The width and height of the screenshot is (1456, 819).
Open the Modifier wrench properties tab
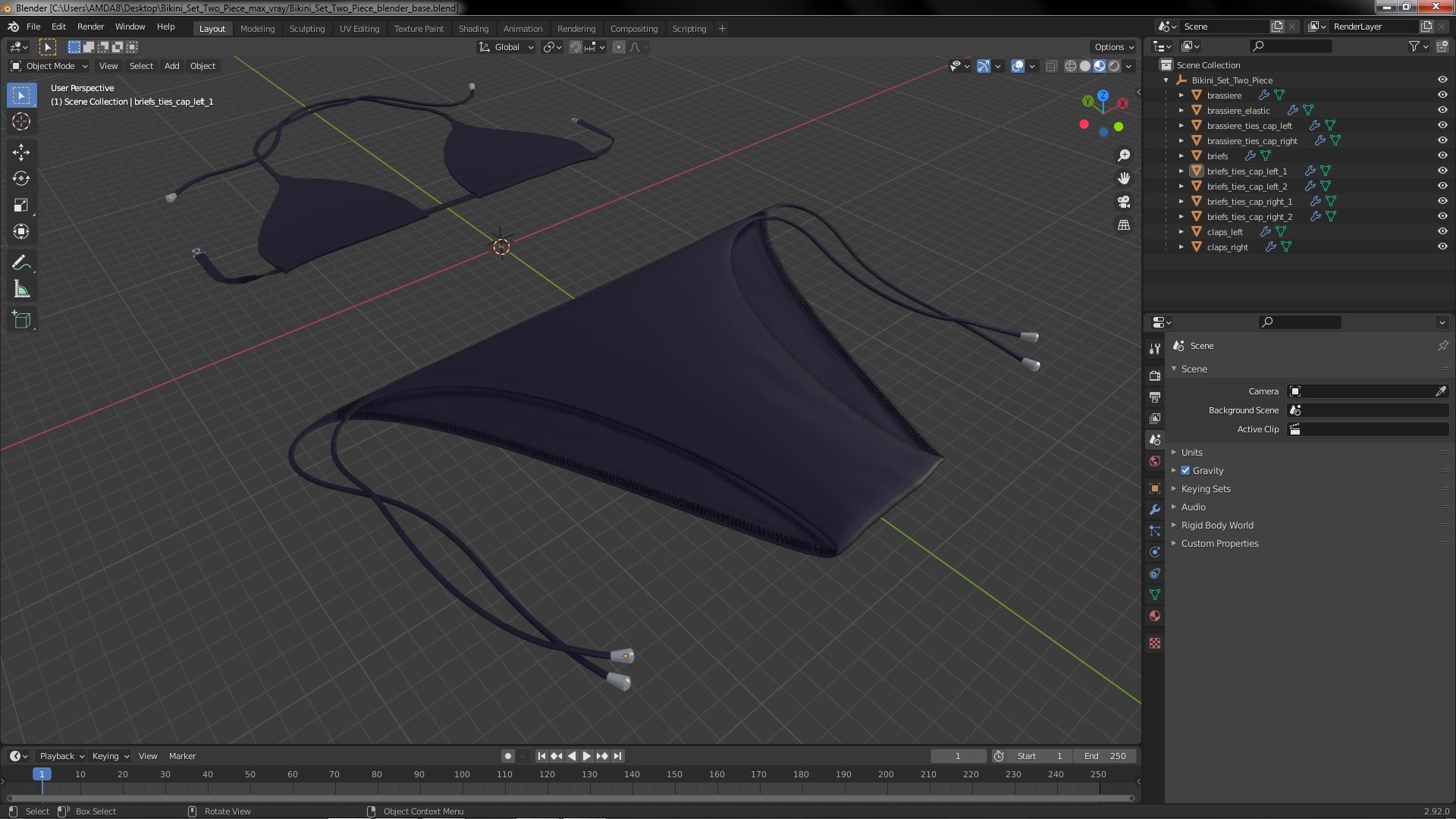click(x=1155, y=510)
